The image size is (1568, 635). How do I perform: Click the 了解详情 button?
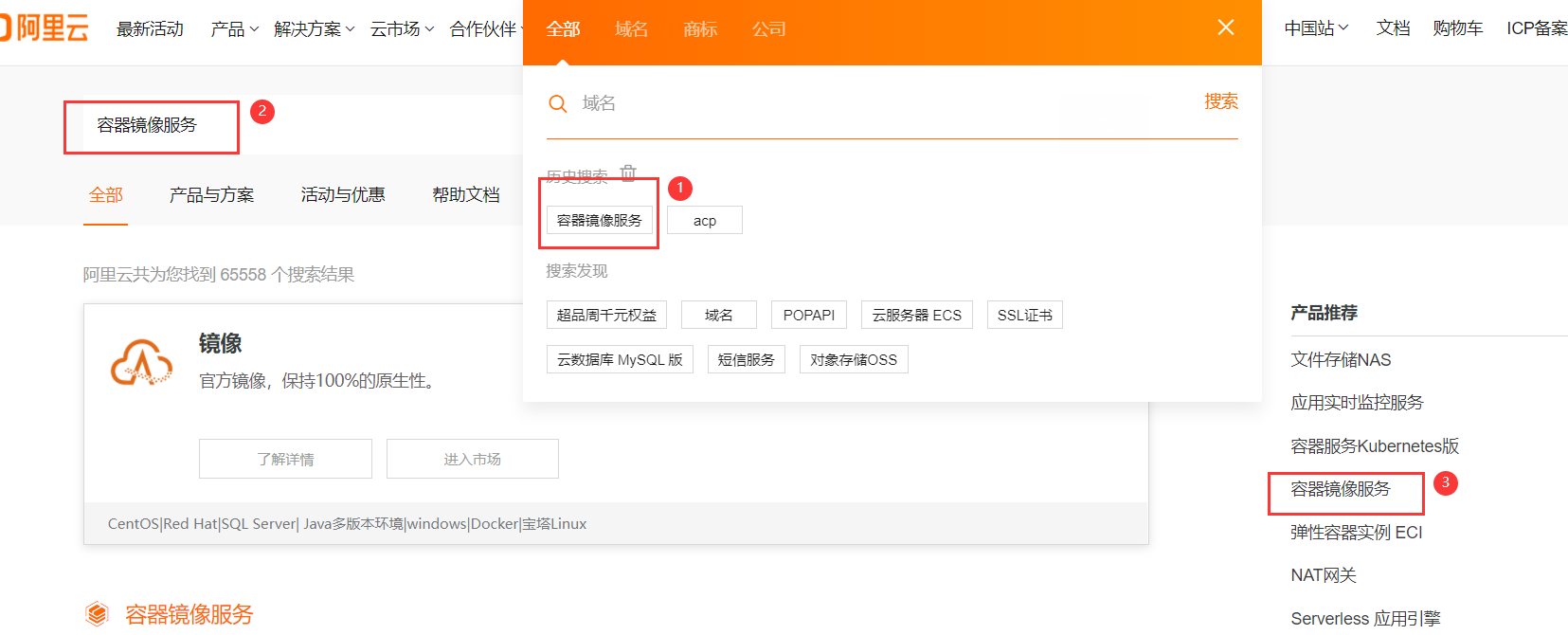tap(285, 459)
